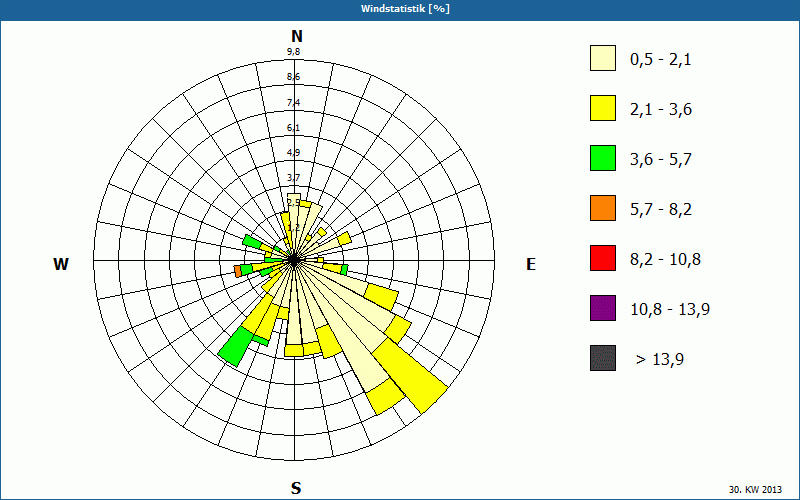This screenshot has height=500, width=800.
Task: Click the 8,6 ring scale value
Action: (293, 77)
